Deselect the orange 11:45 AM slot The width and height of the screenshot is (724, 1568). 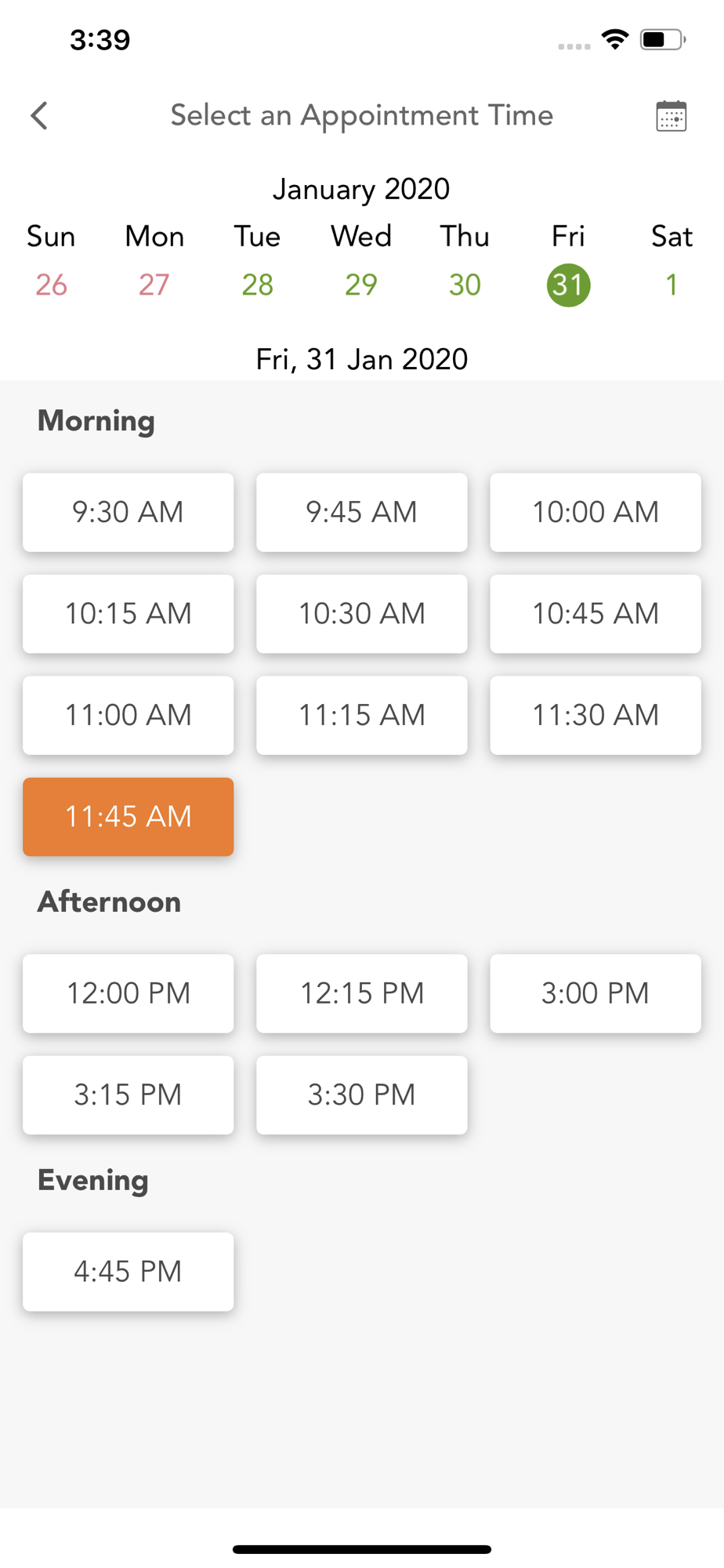(129, 817)
